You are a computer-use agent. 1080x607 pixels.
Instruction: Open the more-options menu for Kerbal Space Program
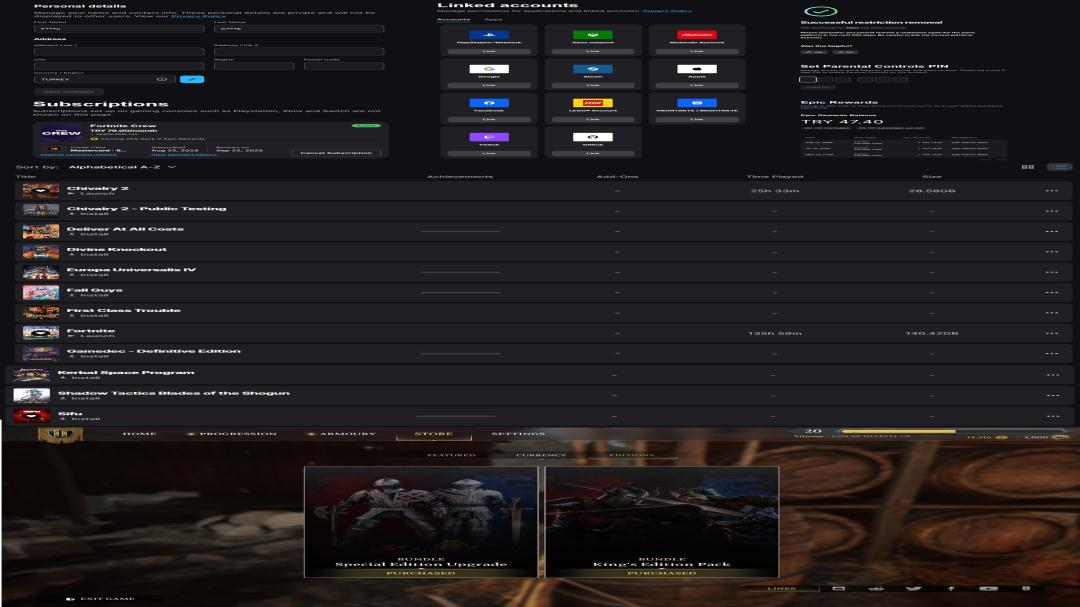(1052, 375)
